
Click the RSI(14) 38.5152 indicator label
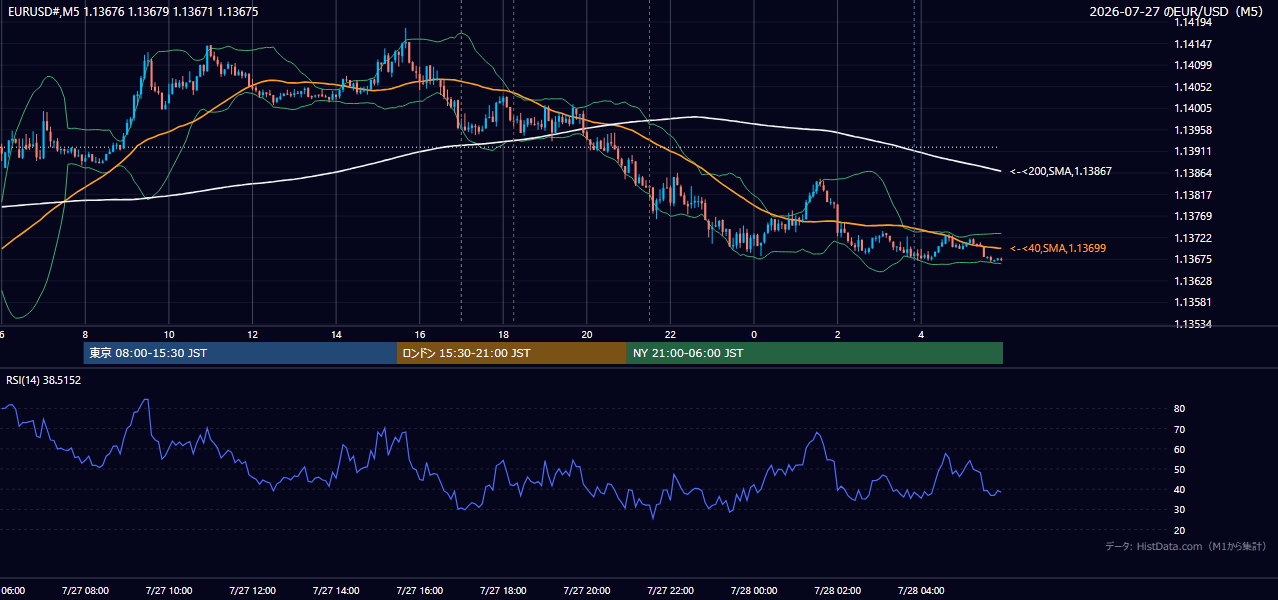click(x=43, y=380)
